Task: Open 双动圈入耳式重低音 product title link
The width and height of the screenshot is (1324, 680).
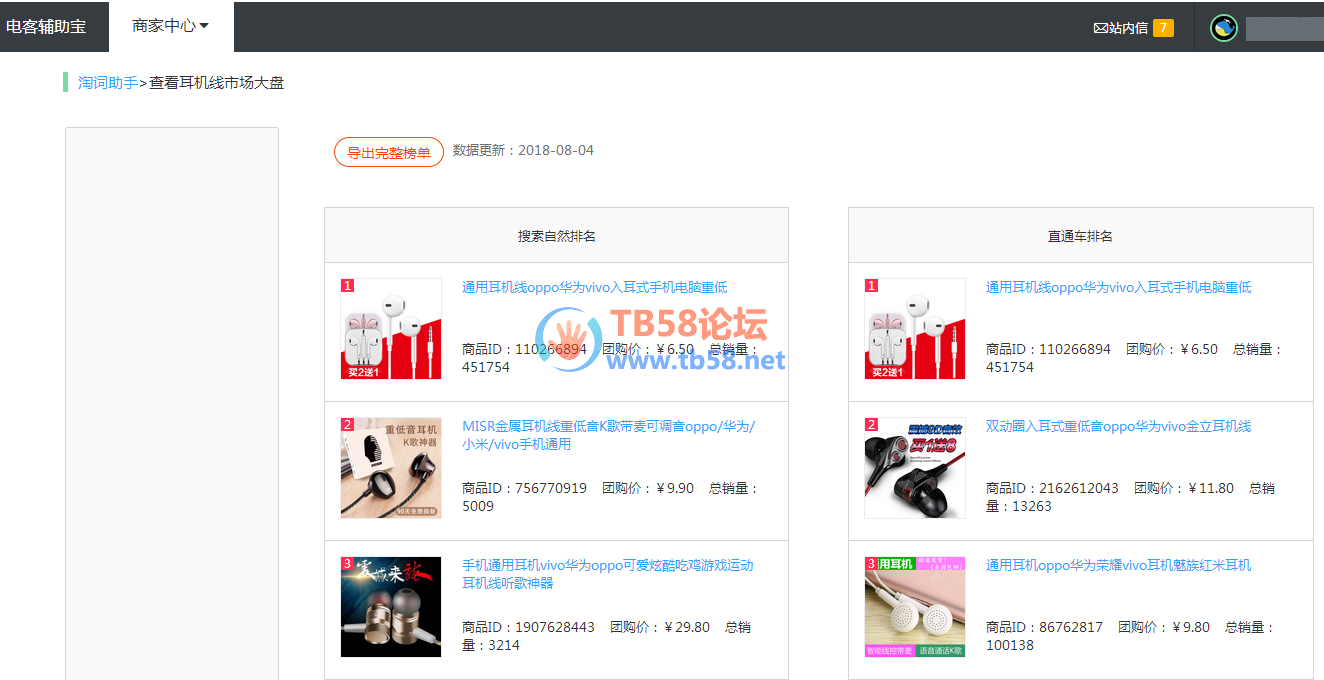Action: [1118, 426]
